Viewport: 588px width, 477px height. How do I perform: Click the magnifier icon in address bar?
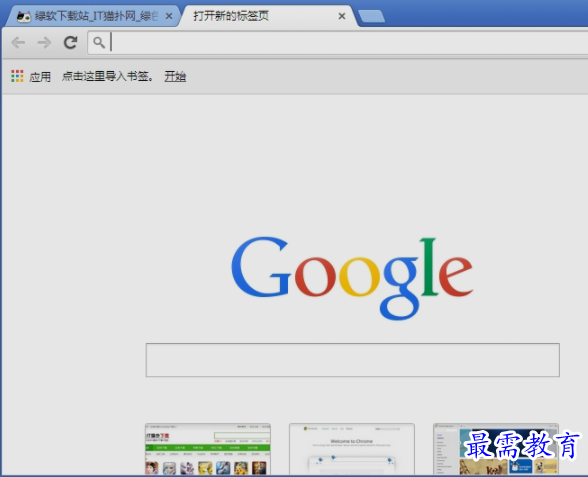click(99, 43)
